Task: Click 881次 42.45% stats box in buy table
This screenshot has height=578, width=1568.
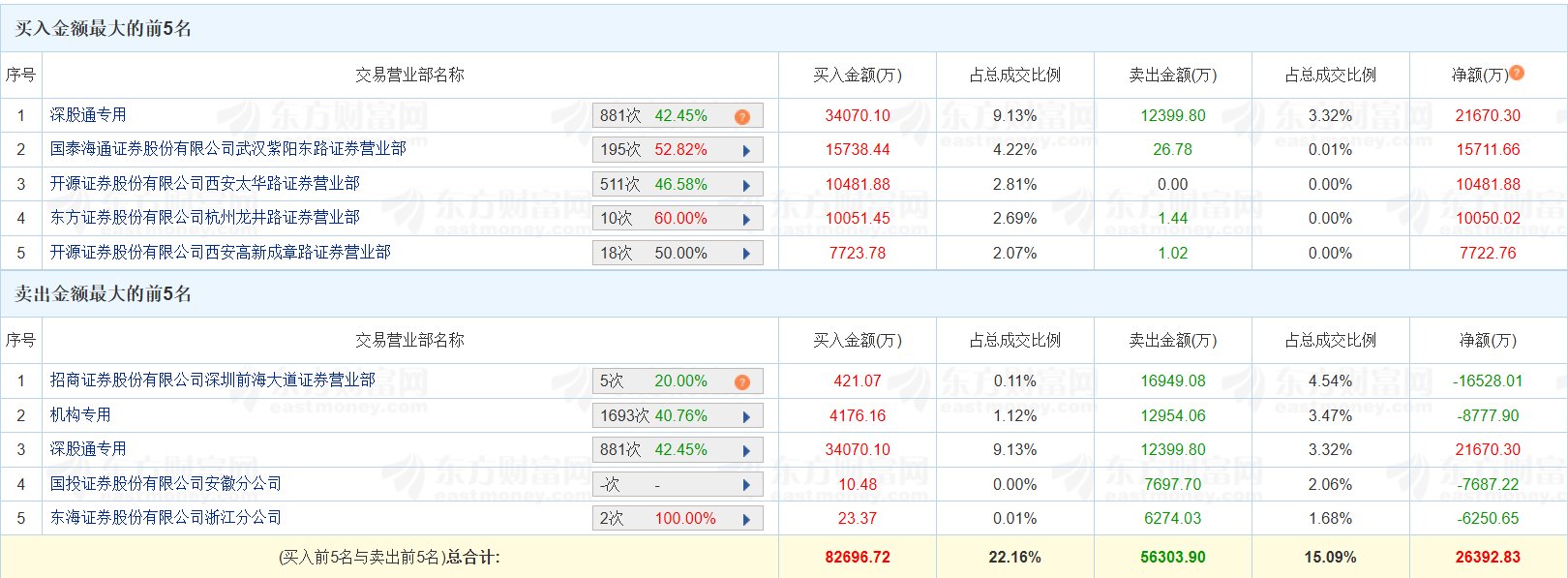Action: (x=678, y=115)
